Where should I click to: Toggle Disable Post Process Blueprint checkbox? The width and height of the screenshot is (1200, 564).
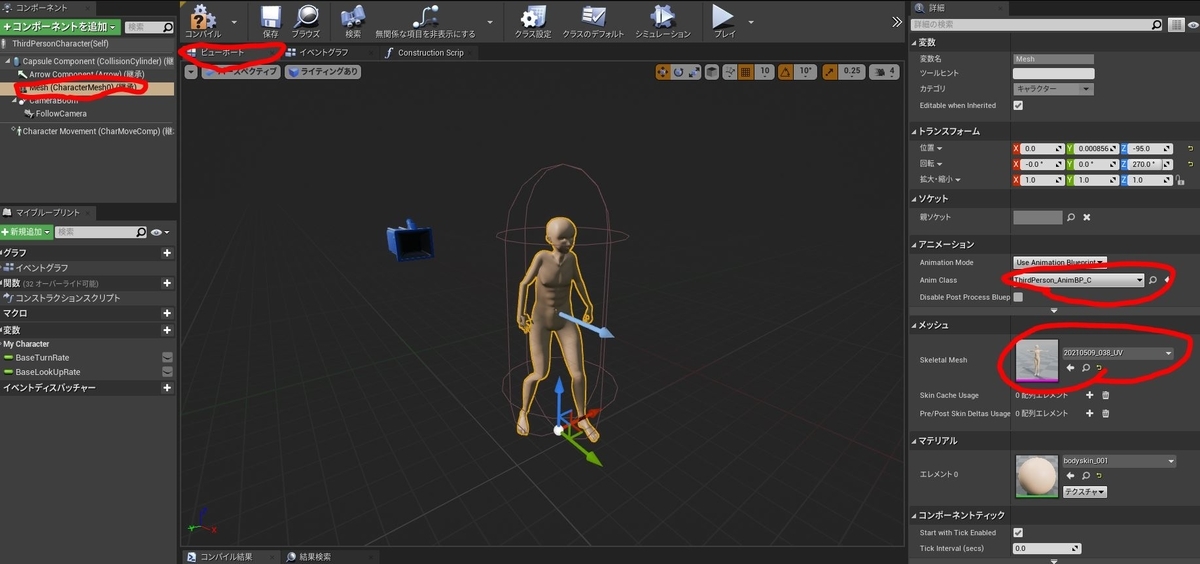[x=1018, y=297]
